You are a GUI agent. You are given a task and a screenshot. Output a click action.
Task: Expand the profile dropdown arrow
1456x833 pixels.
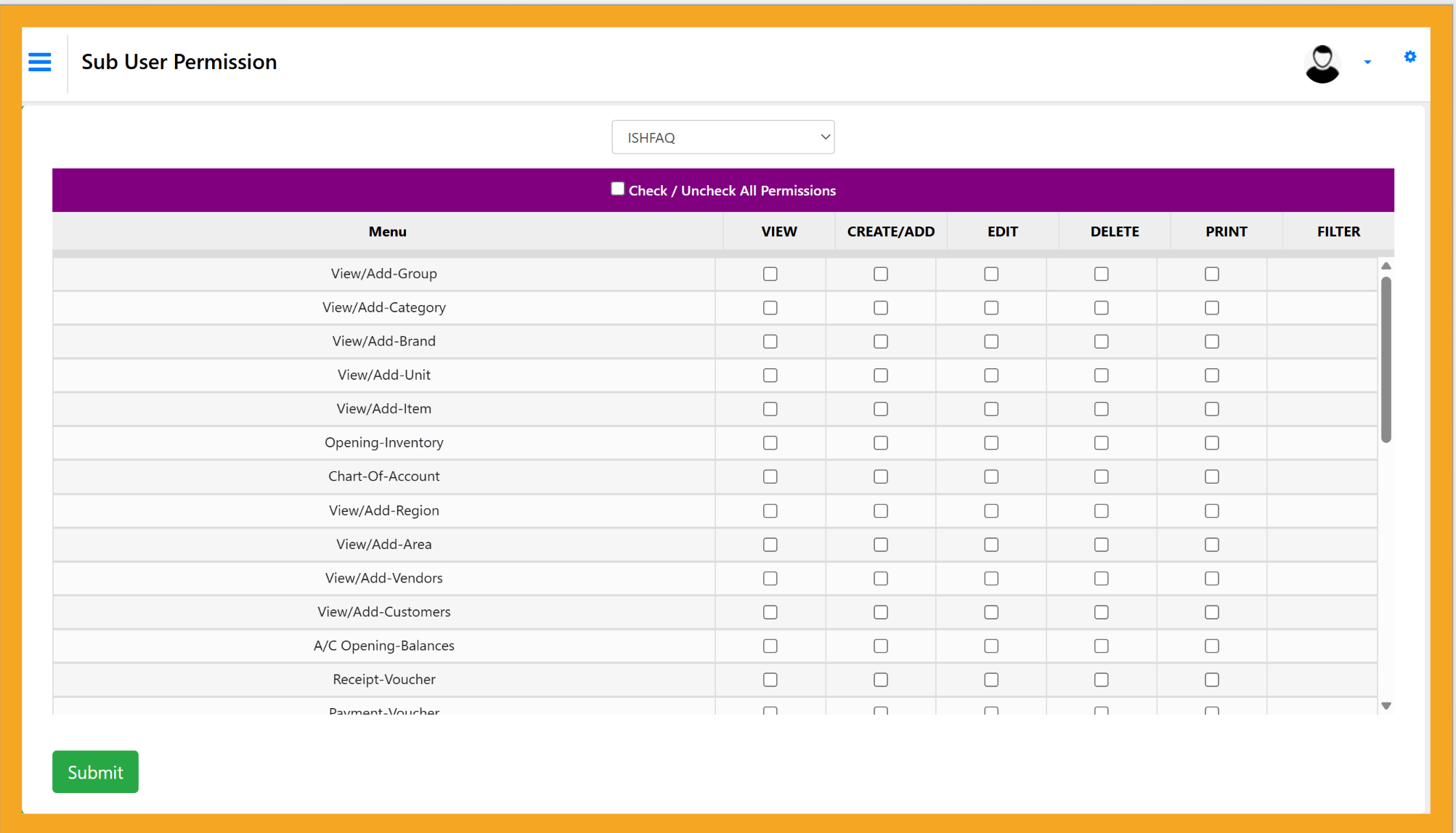1367,62
